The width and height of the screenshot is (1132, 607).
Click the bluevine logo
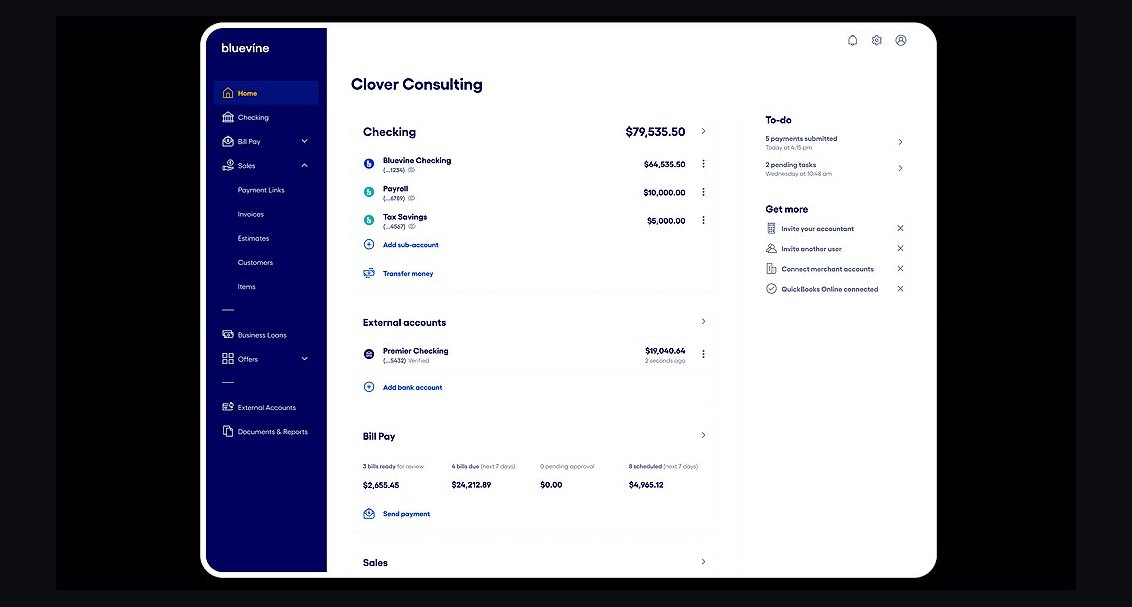coord(245,48)
